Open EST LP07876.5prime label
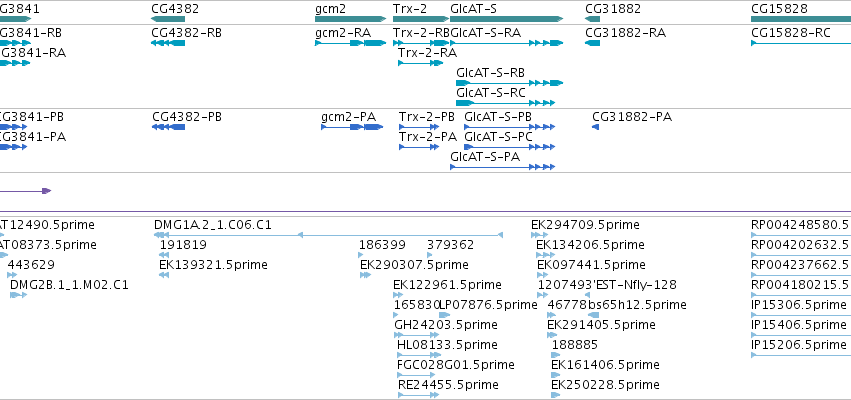851x400 pixels. point(488,306)
